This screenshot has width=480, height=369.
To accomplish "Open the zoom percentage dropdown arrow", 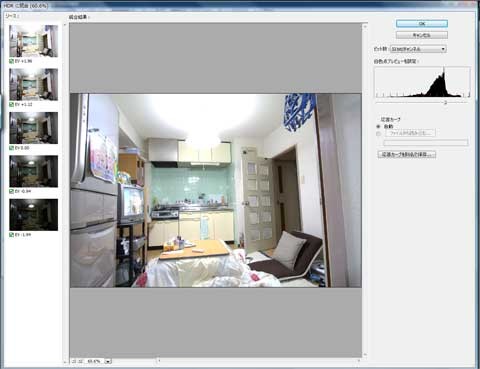I will (x=108, y=361).
